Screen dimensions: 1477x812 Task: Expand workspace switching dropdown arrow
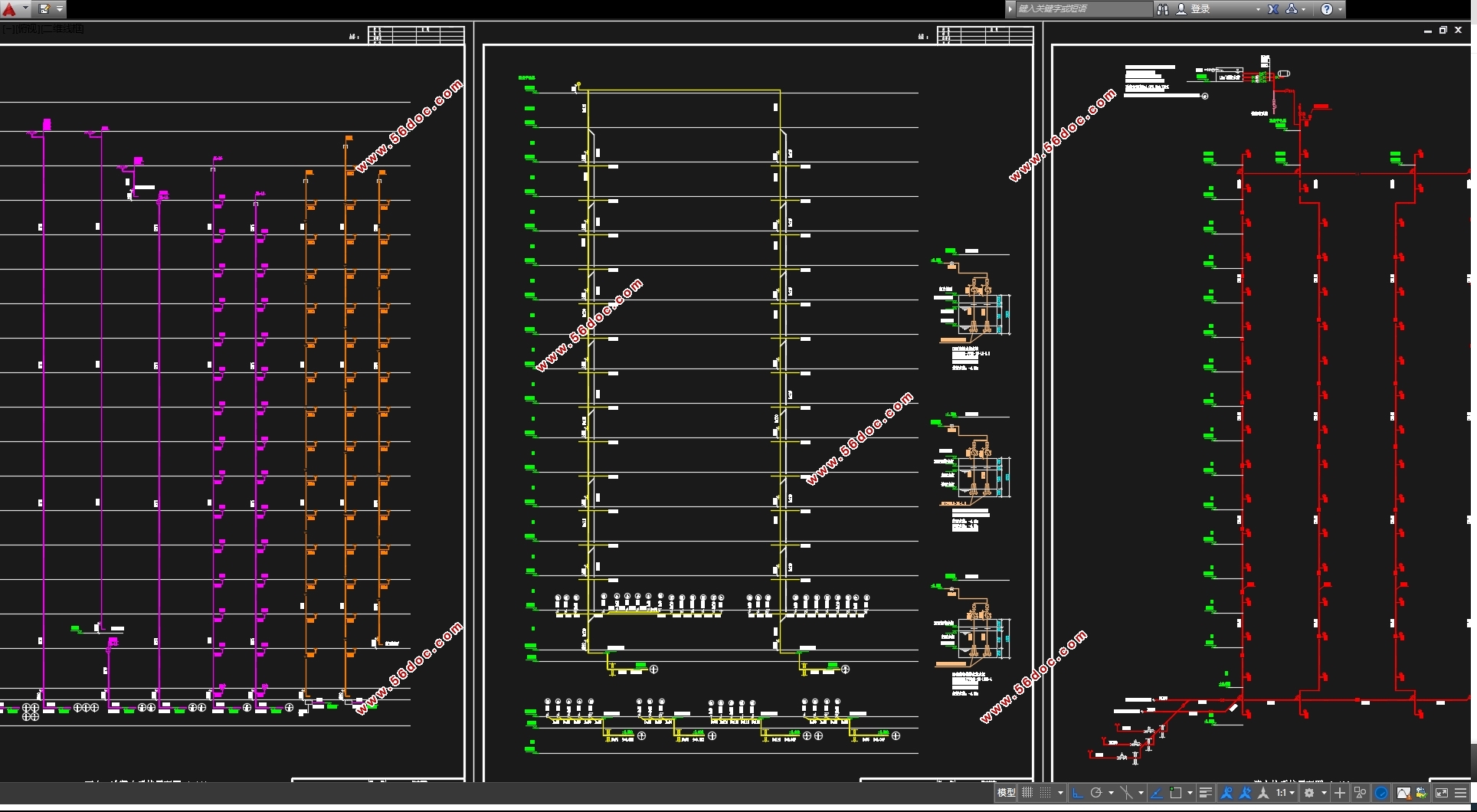pyautogui.click(x=1324, y=793)
